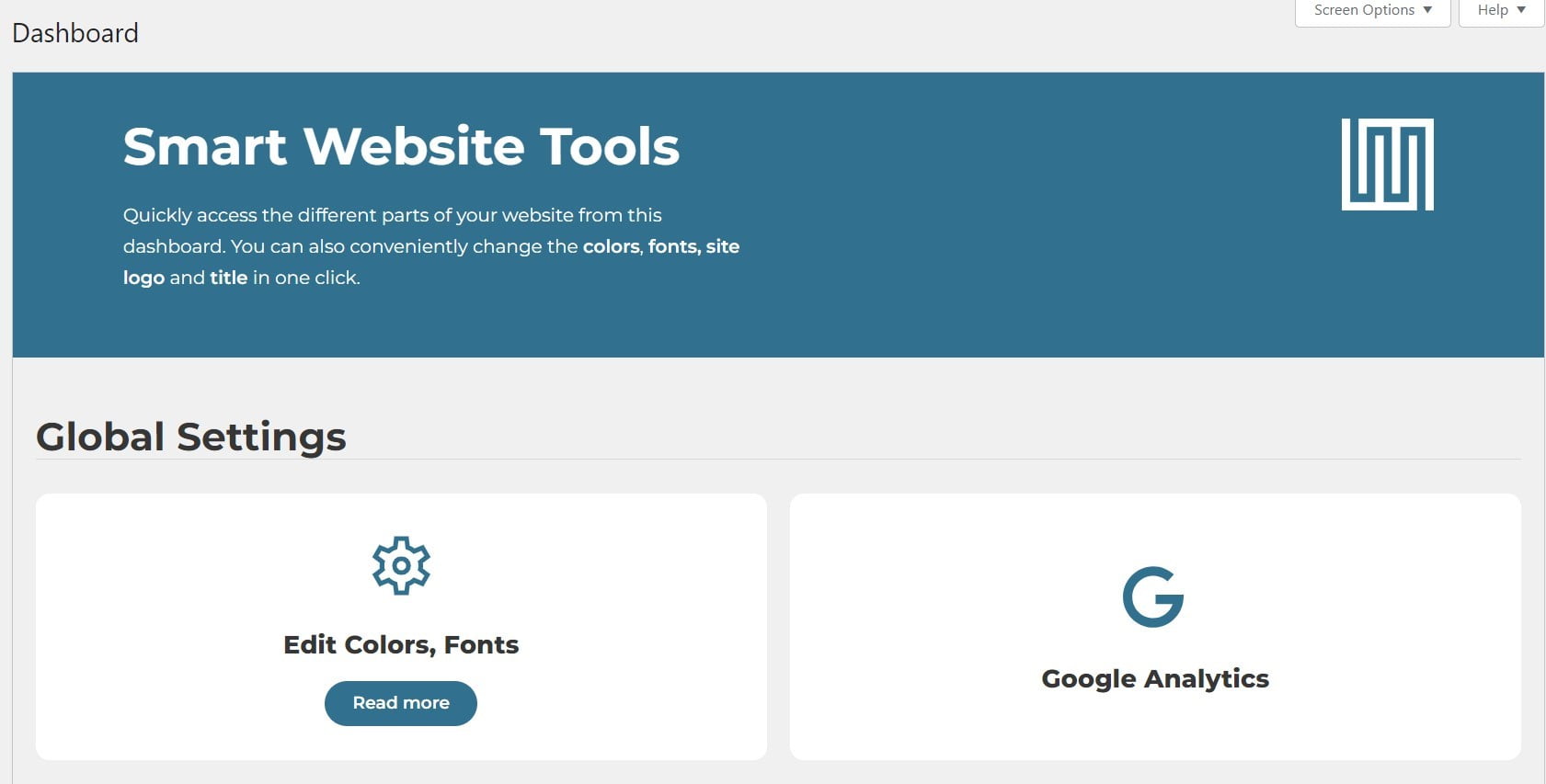Click the bold 'title' word in banner
This screenshot has width=1546, height=784.
(229, 278)
